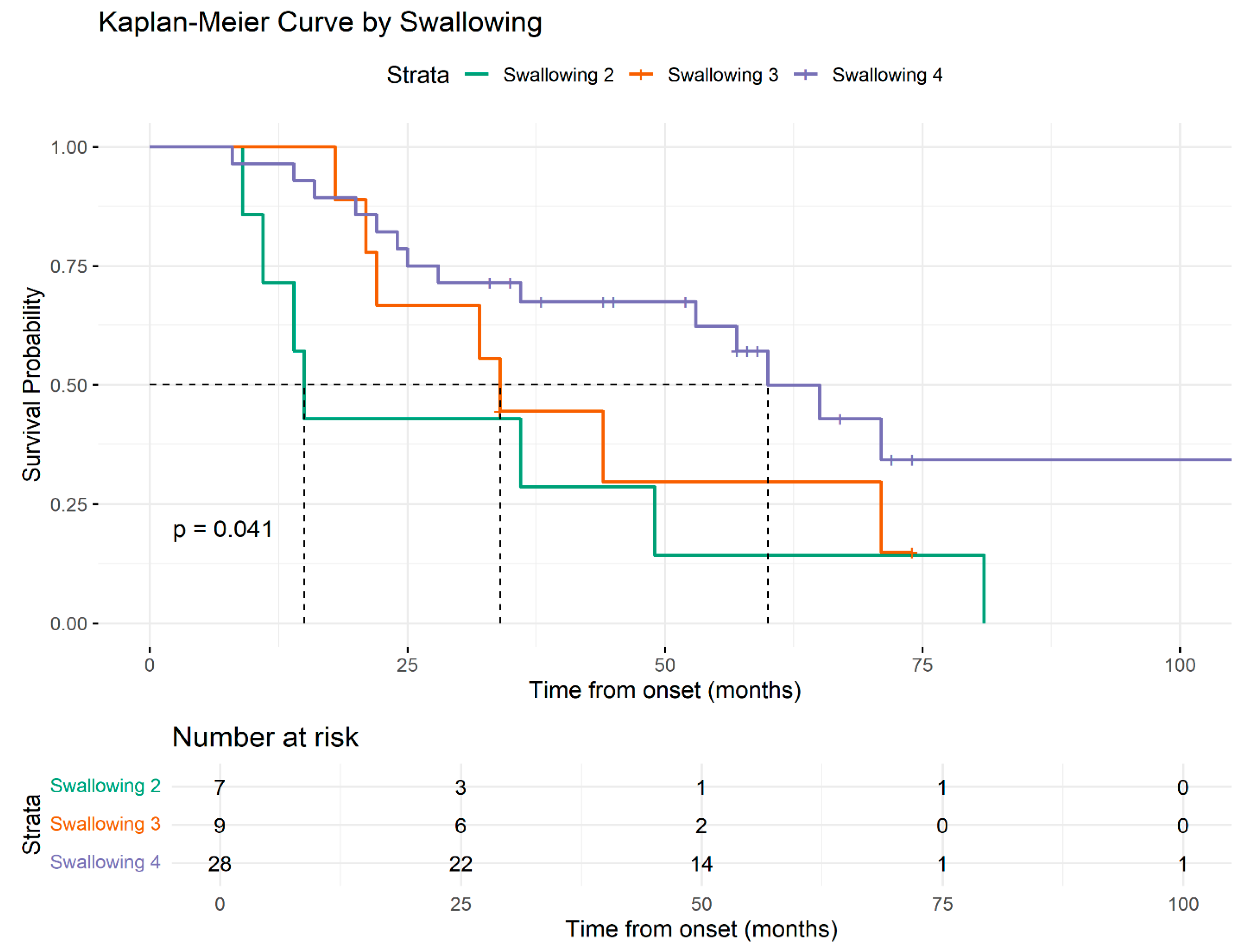Click the value 9 in risk table
Screen dimensions: 1259x952
(x=220, y=826)
